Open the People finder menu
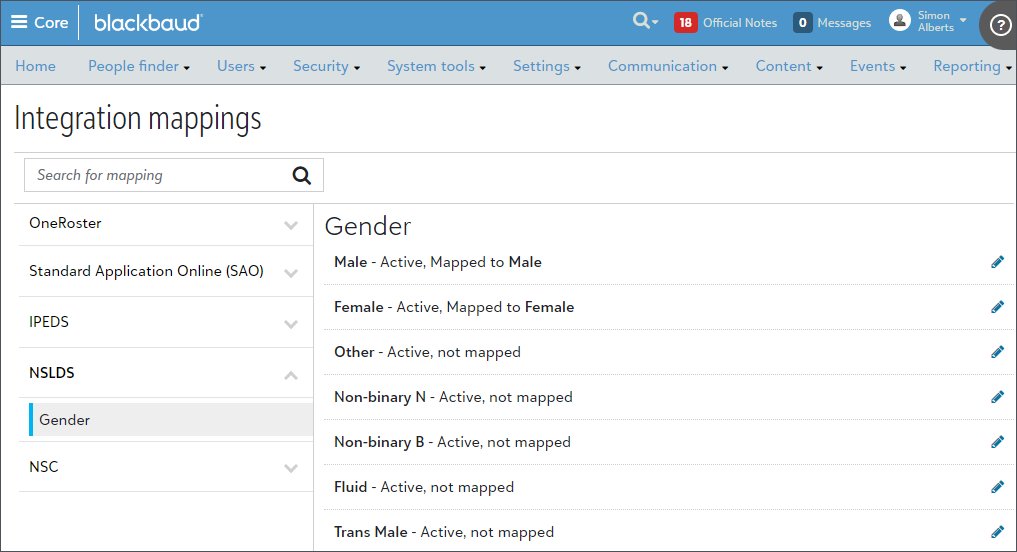This screenshot has width=1017, height=552. coord(139,66)
